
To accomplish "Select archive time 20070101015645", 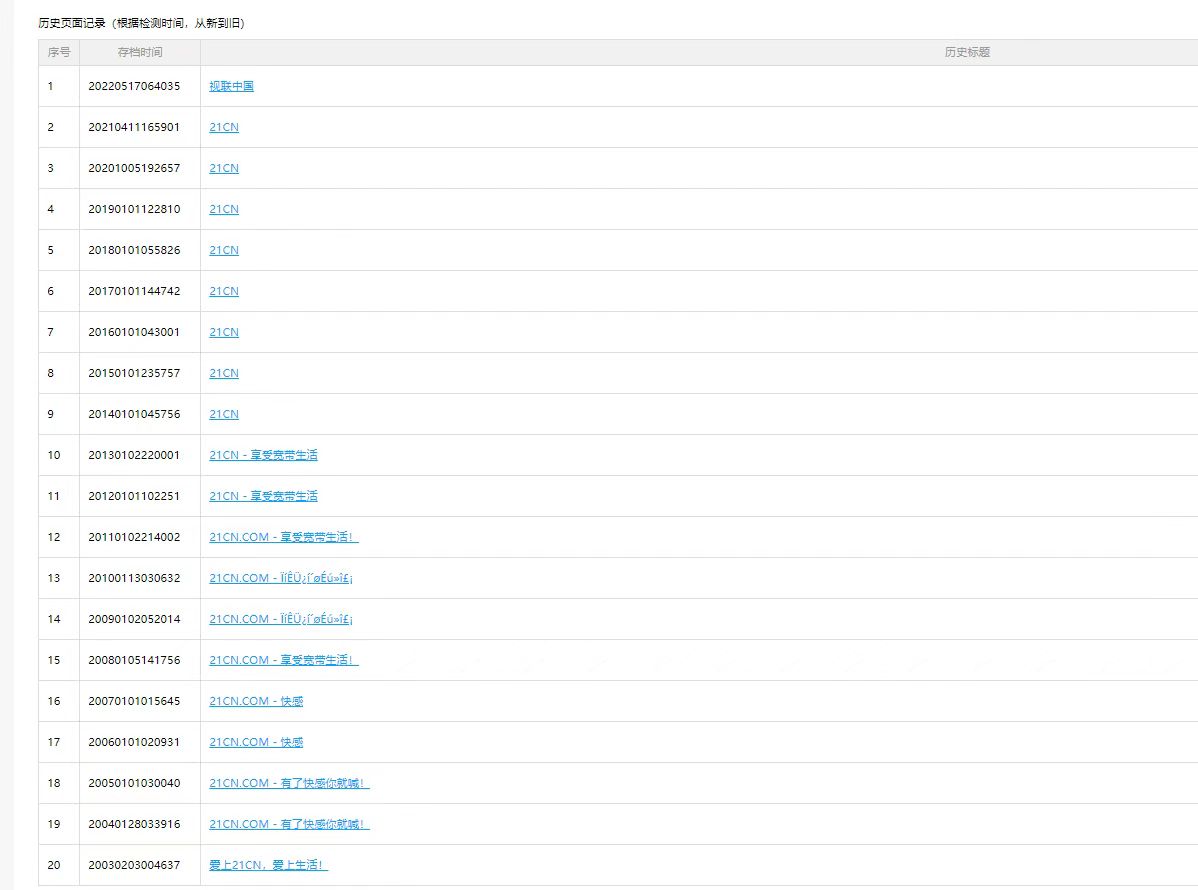I will pos(134,701).
